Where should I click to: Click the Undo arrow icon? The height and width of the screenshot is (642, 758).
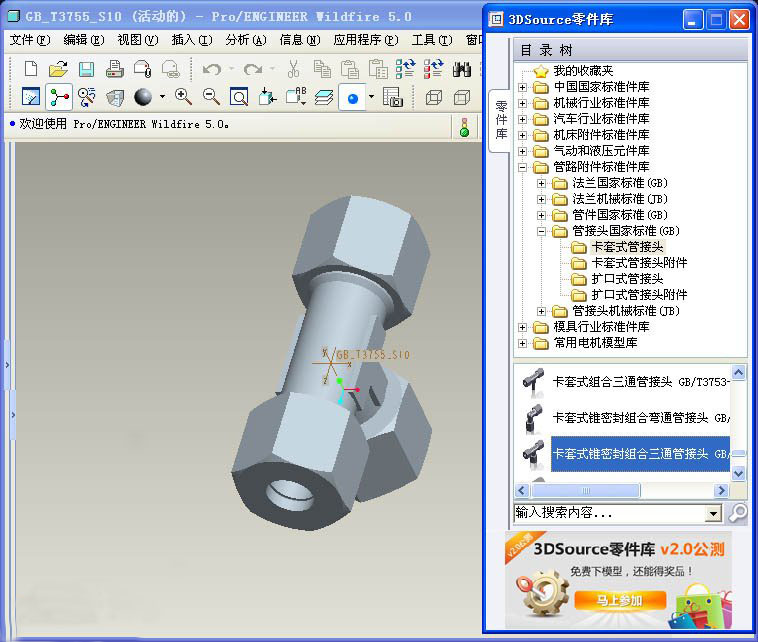[211, 69]
